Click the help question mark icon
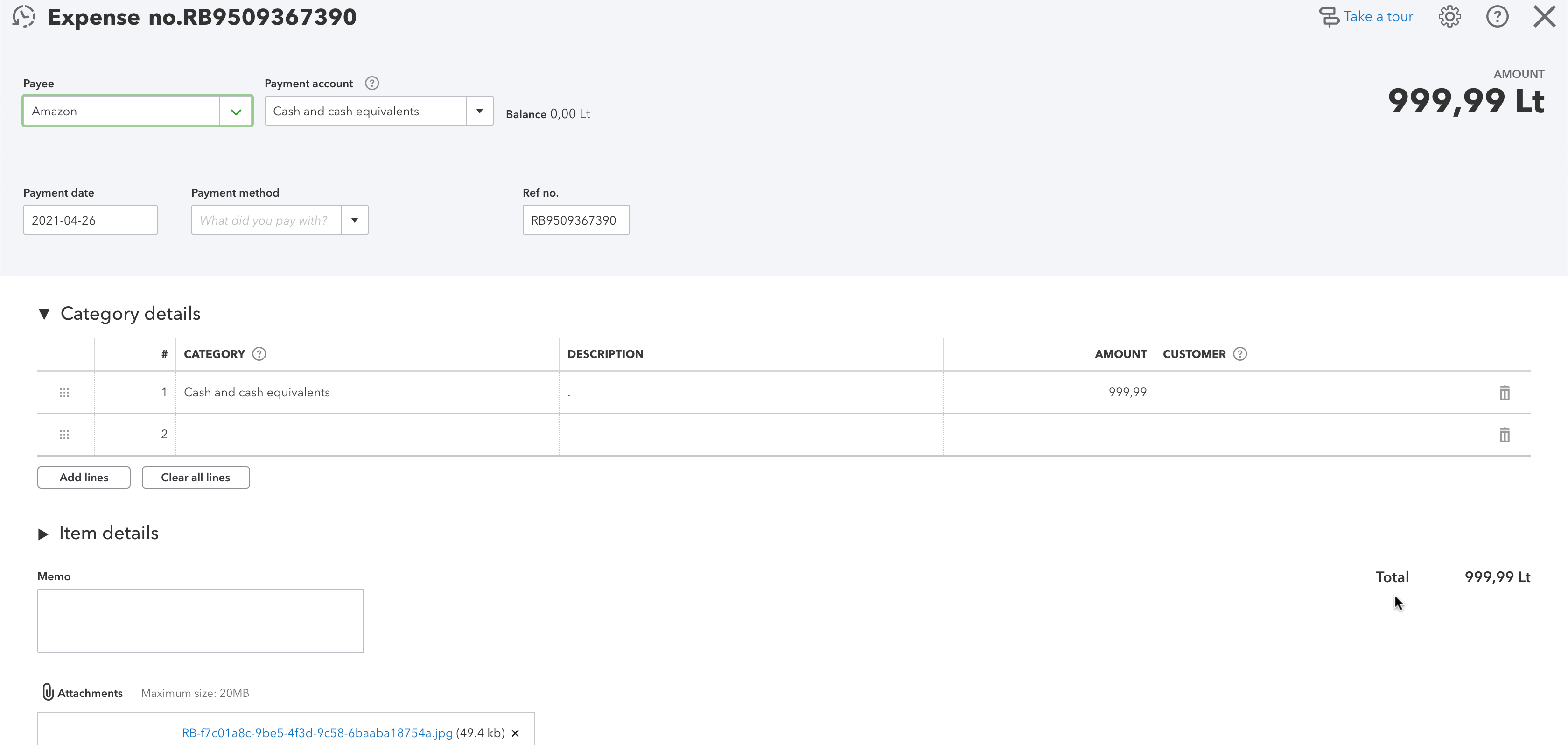This screenshot has height=745, width=1568. pos(1497,16)
